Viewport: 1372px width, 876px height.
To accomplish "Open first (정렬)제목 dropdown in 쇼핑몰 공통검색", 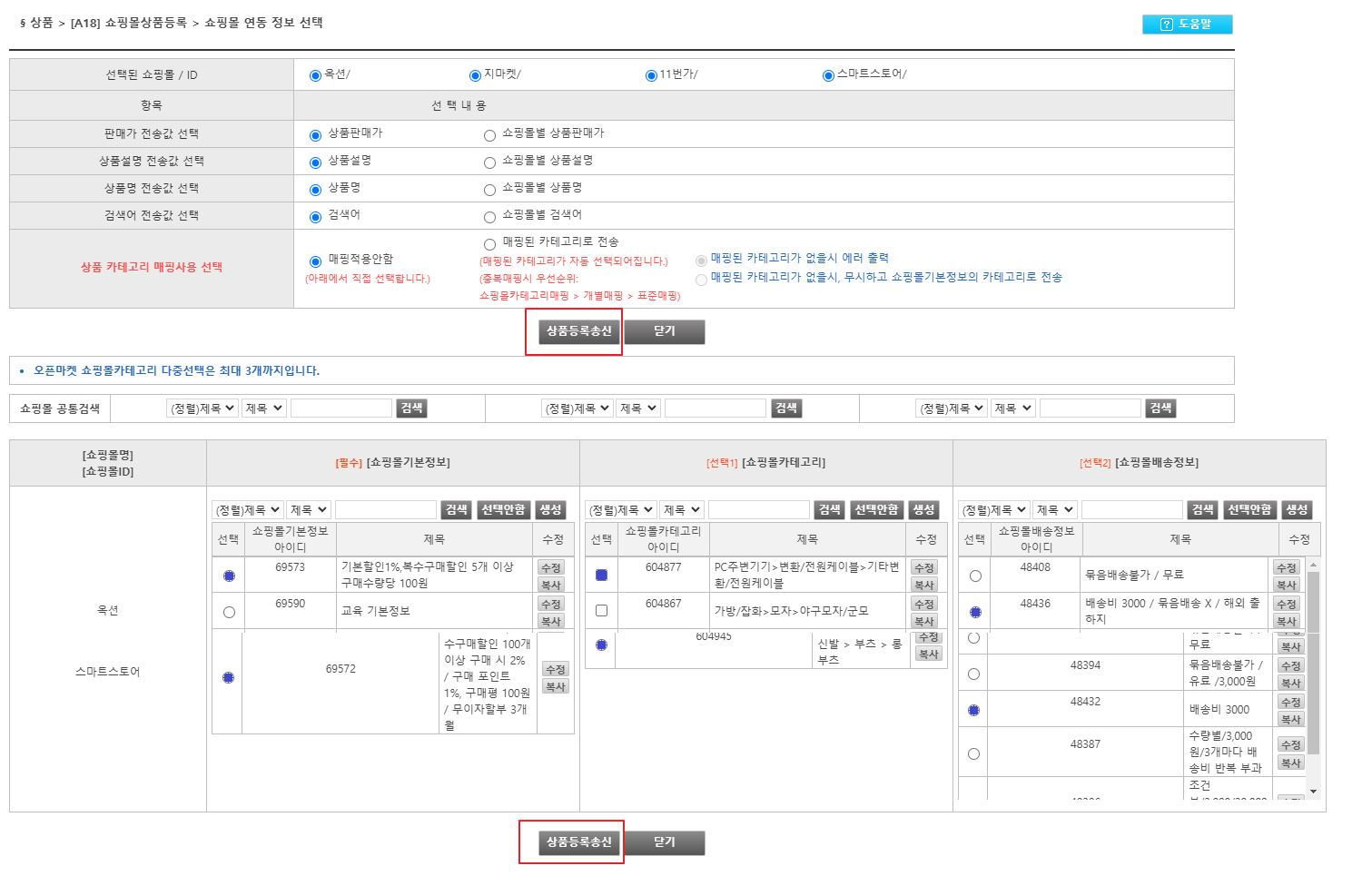I will click(202, 408).
